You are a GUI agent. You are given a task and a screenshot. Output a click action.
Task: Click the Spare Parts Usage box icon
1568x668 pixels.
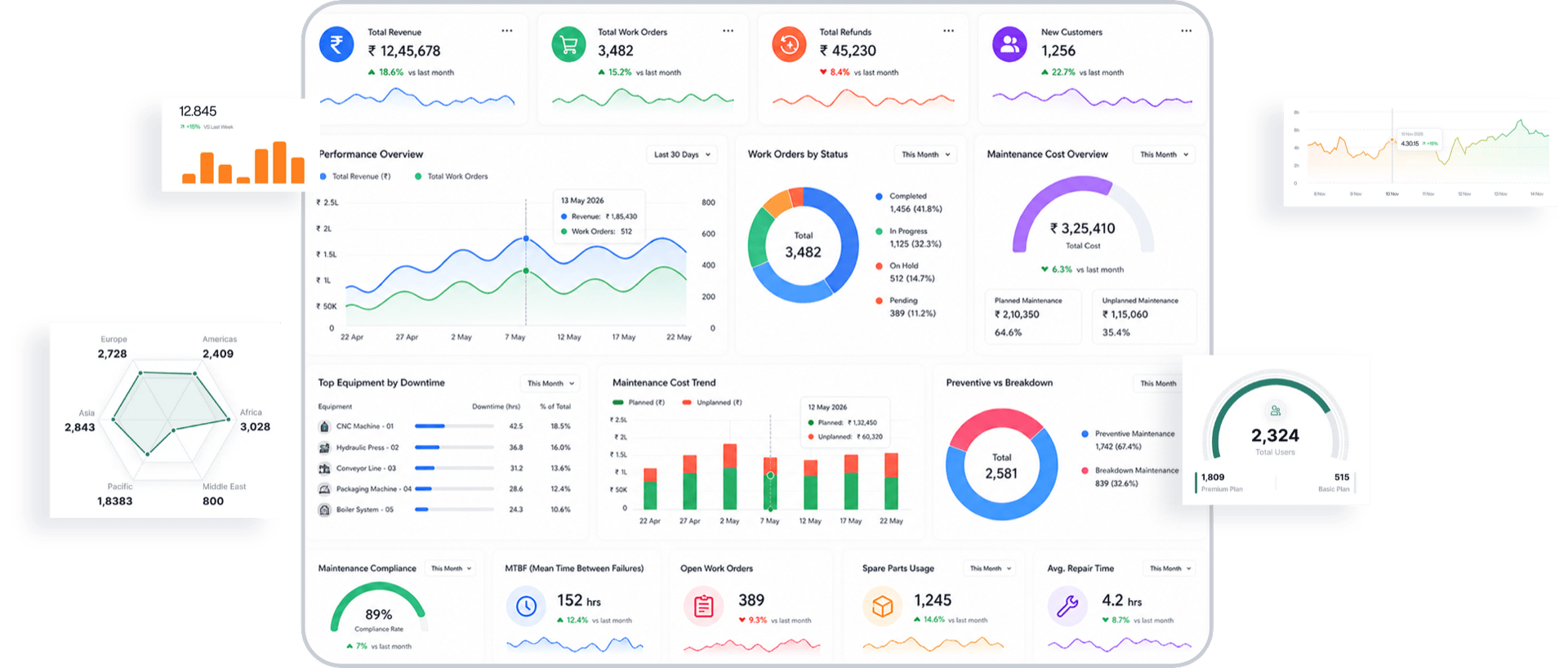(883, 606)
